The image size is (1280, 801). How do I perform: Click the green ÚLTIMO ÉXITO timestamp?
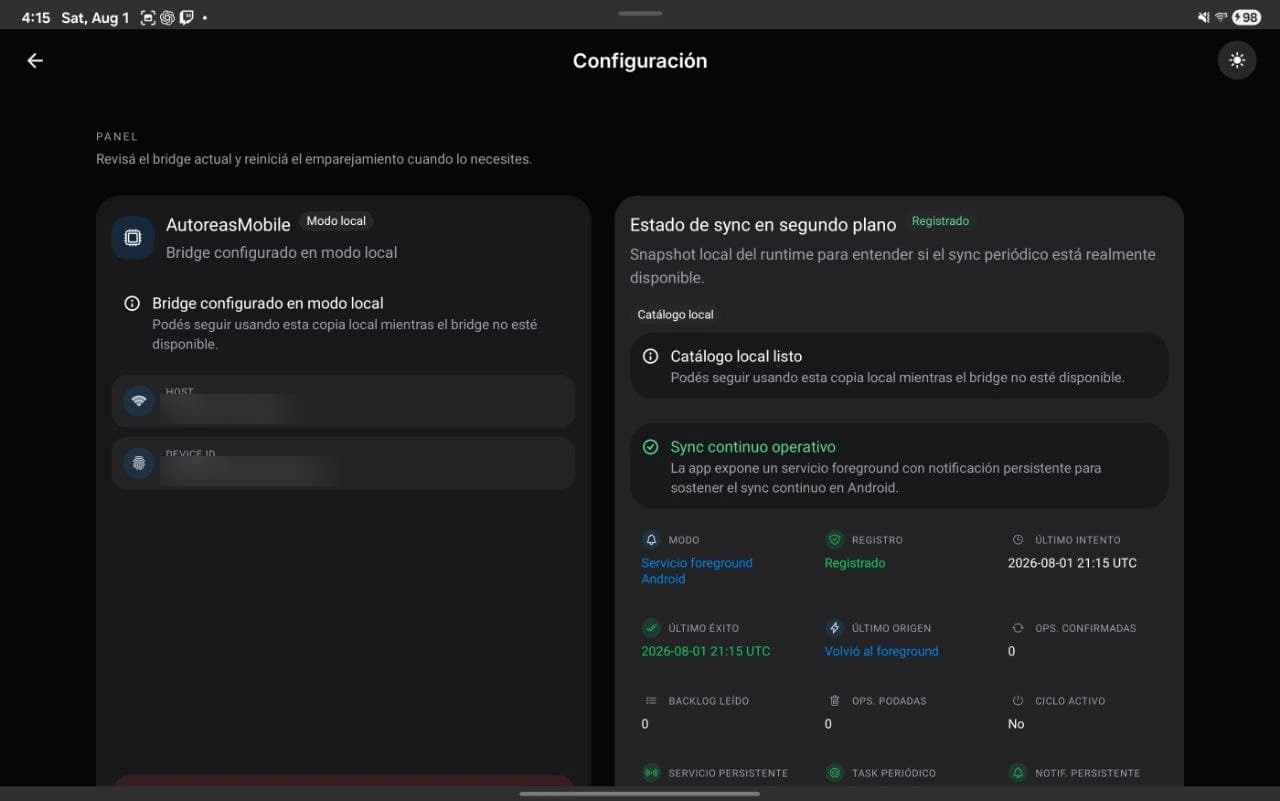coord(706,651)
